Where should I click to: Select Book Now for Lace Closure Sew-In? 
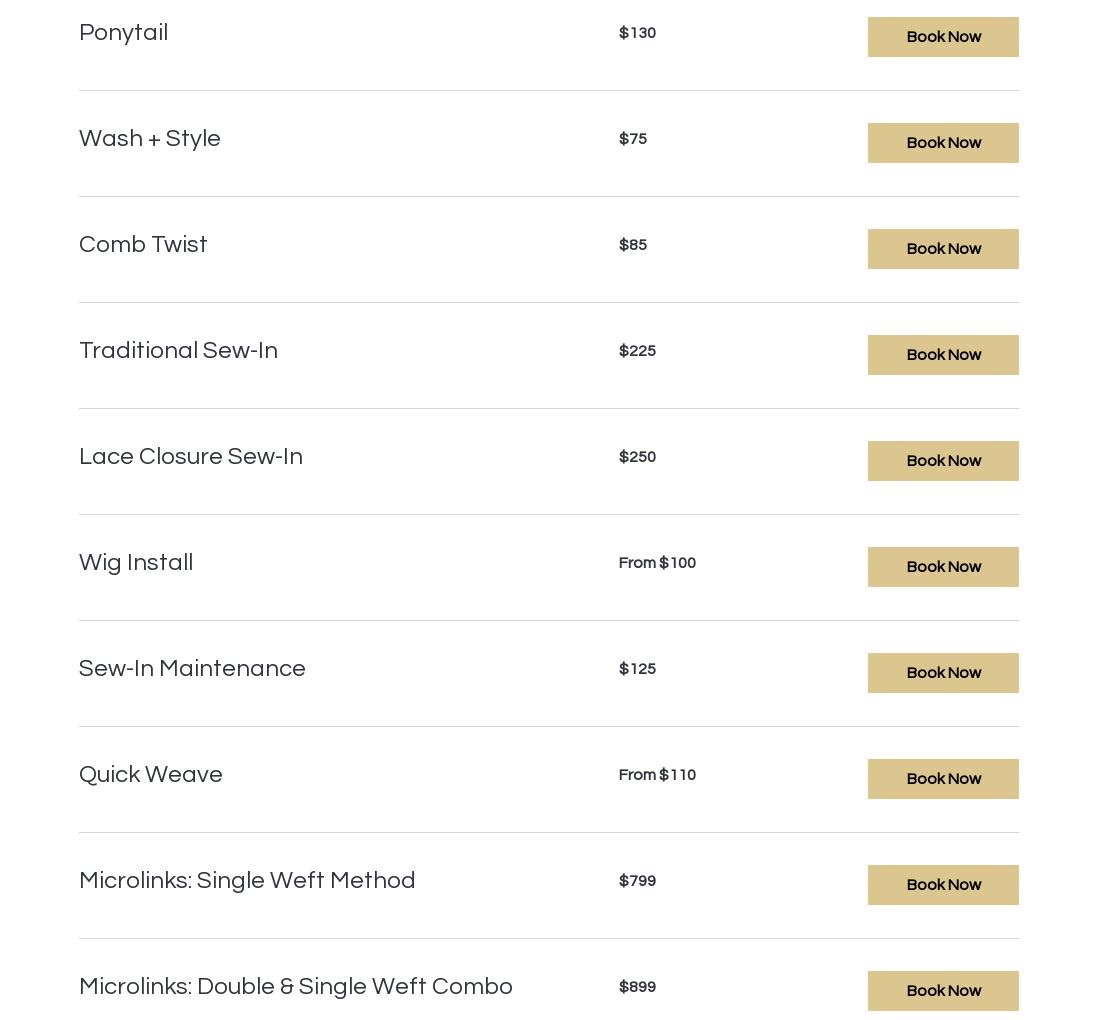pos(943,461)
